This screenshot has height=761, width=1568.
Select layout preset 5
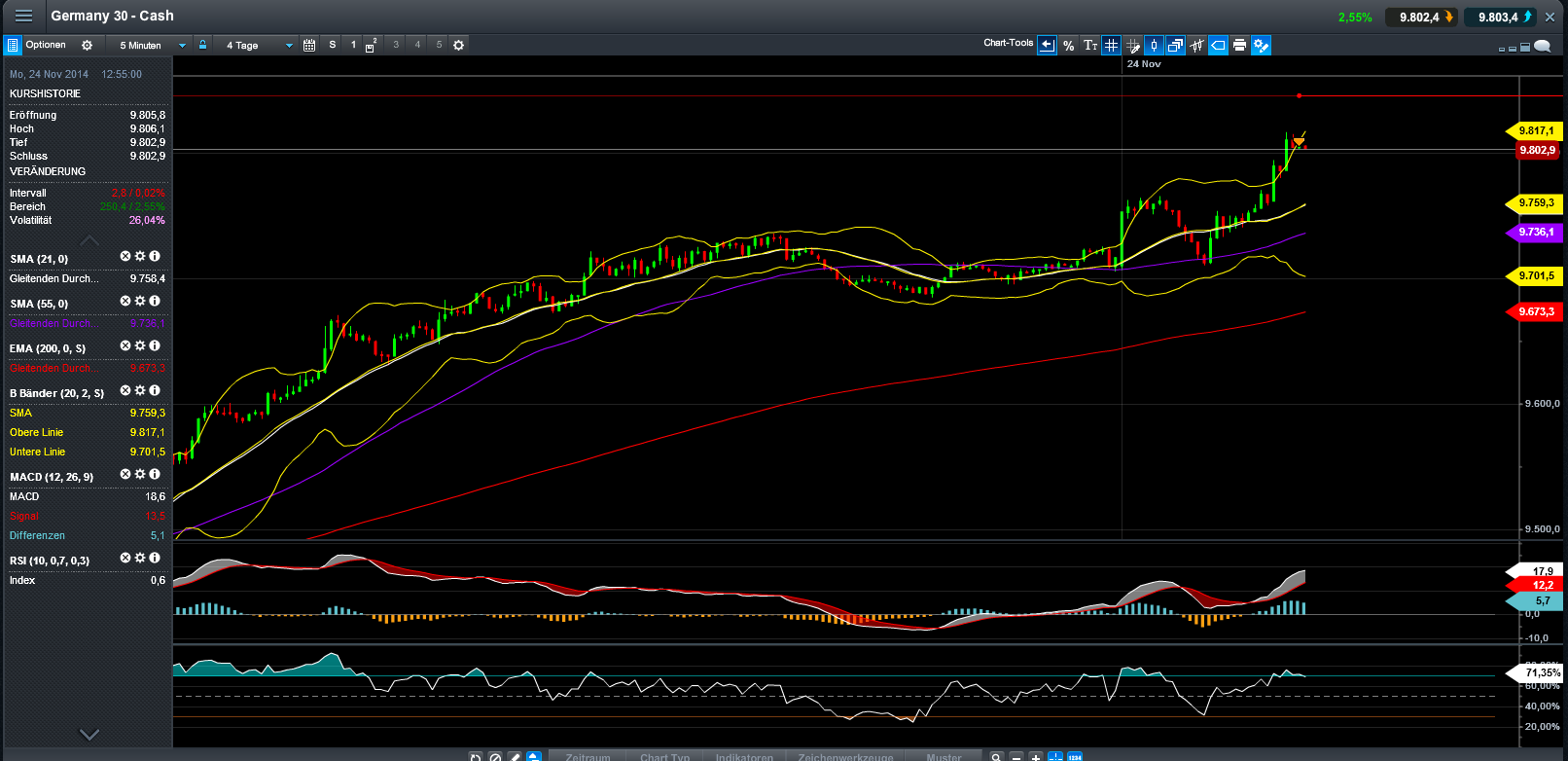pyautogui.click(x=439, y=45)
